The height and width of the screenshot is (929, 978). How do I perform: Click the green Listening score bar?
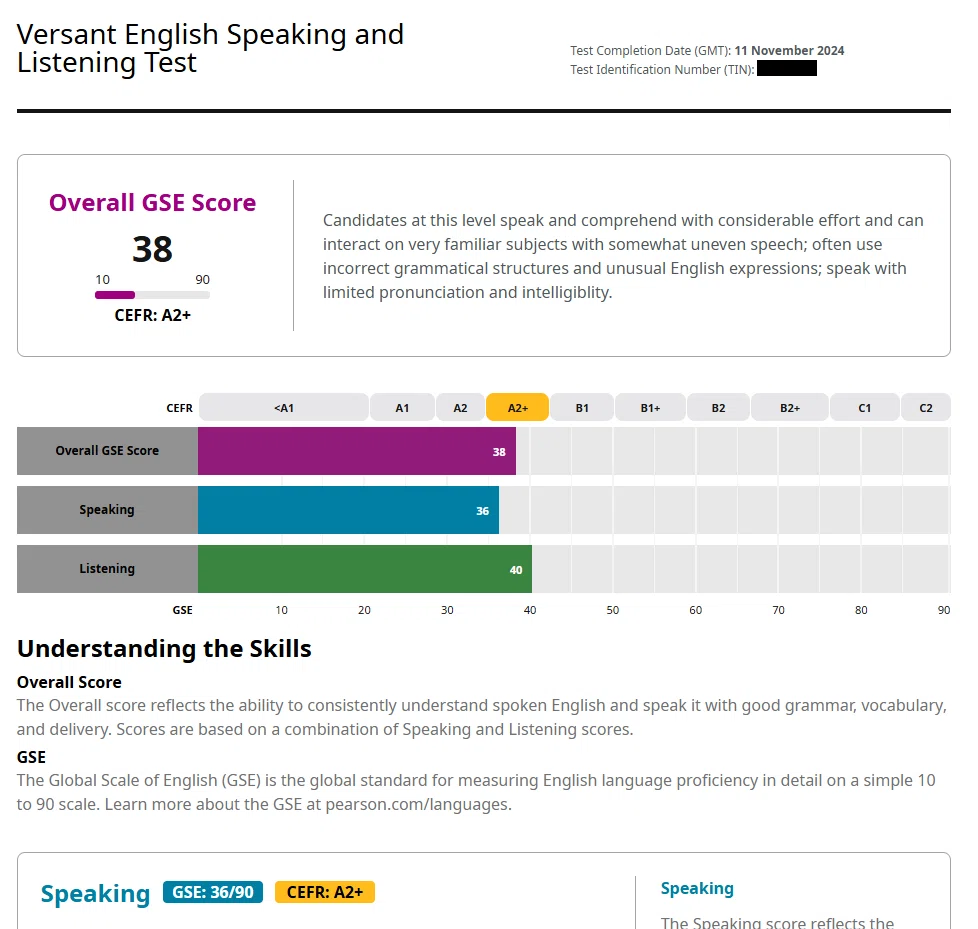pos(365,569)
